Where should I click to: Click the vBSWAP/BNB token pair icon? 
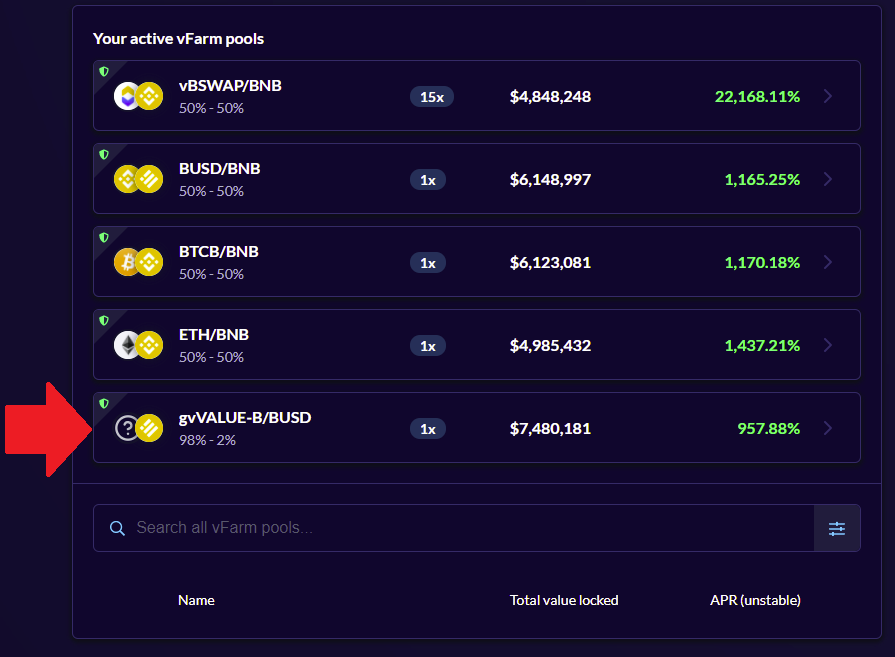coord(138,96)
